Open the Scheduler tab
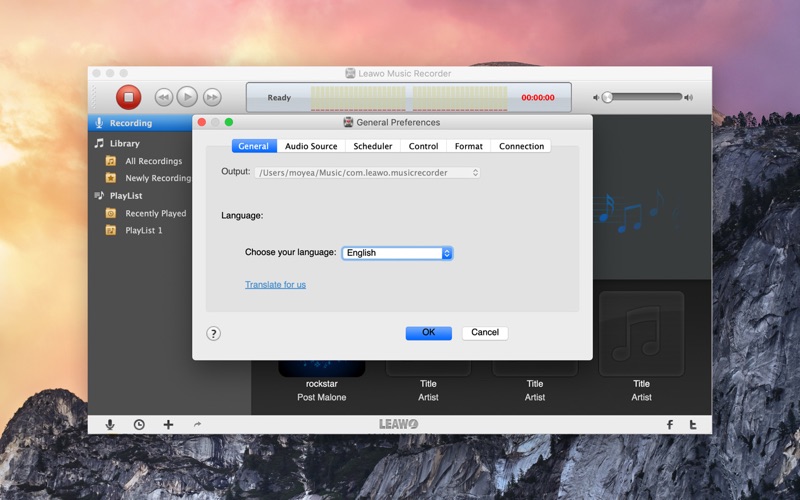This screenshot has height=500, width=800. [x=372, y=146]
